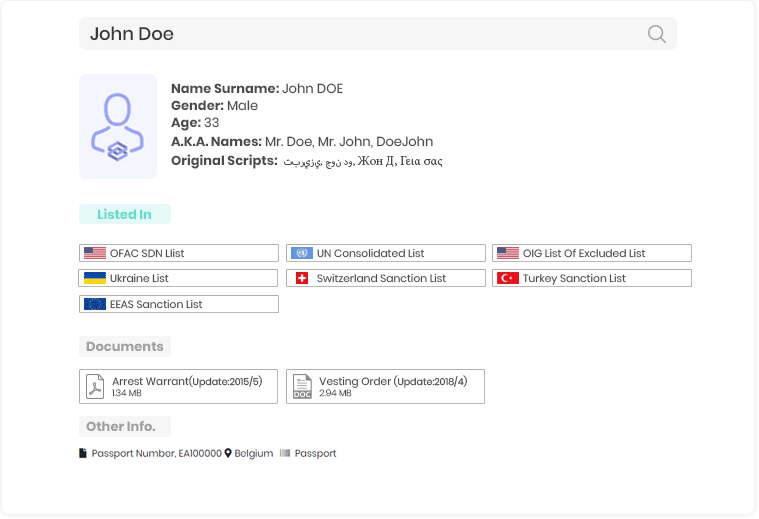The width and height of the screenshot is (759, 519).
Task: Click the DOC file icon
Action: coord(302,386)
